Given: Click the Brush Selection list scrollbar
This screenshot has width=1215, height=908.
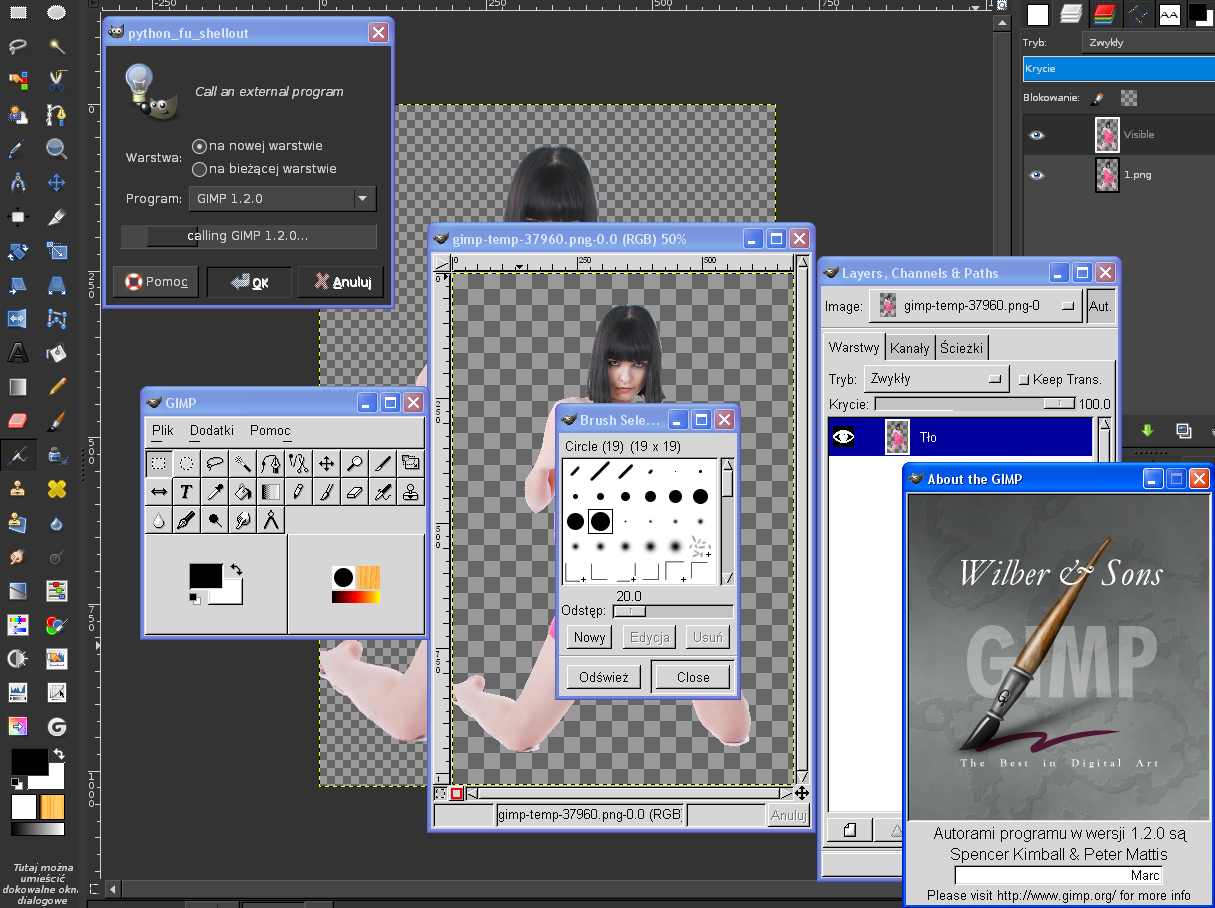Looking at the screenshot, I should pos(727,521).
